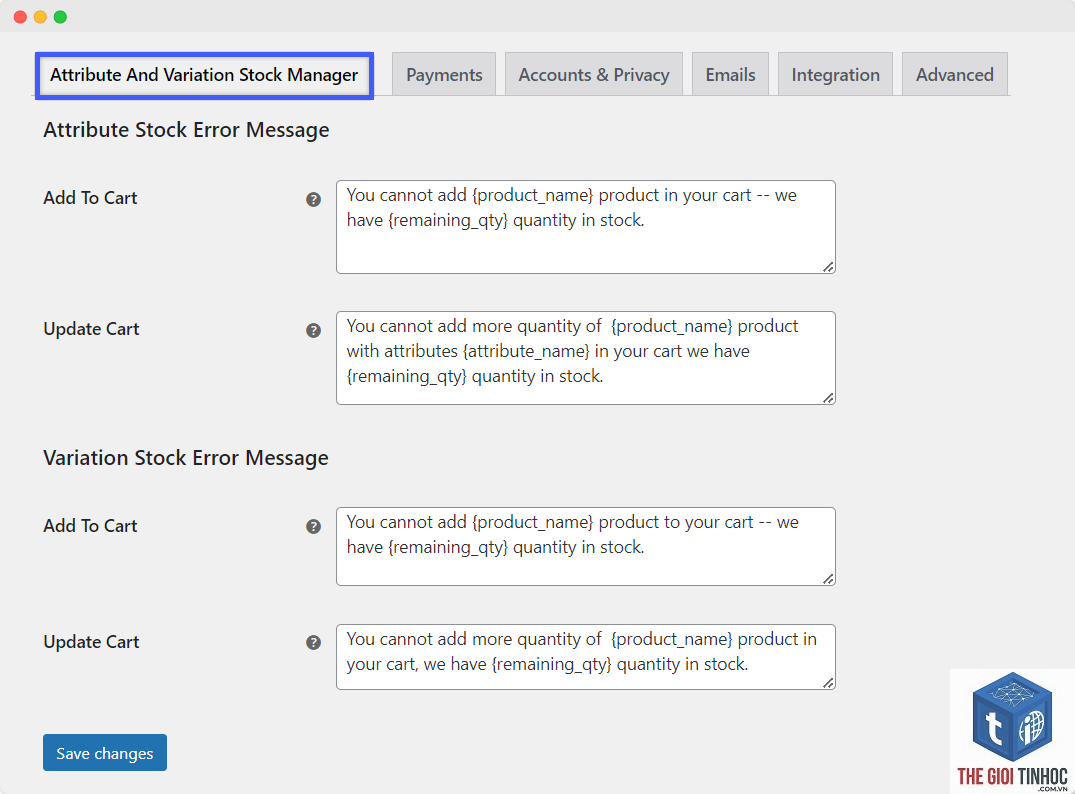Click resize handle of Attribute Update Cart textarea
This screenshot has height=794, width=1075.
coord(828,398)
